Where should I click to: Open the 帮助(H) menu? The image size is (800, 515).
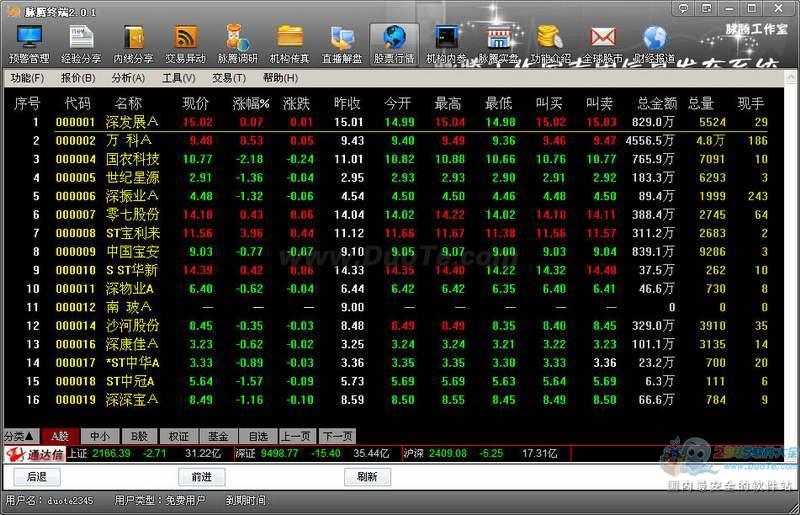[x=280, y=78]
